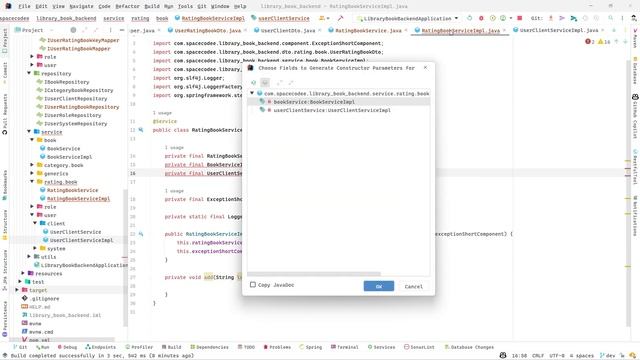Click Collapse All icon in dialog toolbar
Viewport: 640px width, 360px height.
[291, 82]
